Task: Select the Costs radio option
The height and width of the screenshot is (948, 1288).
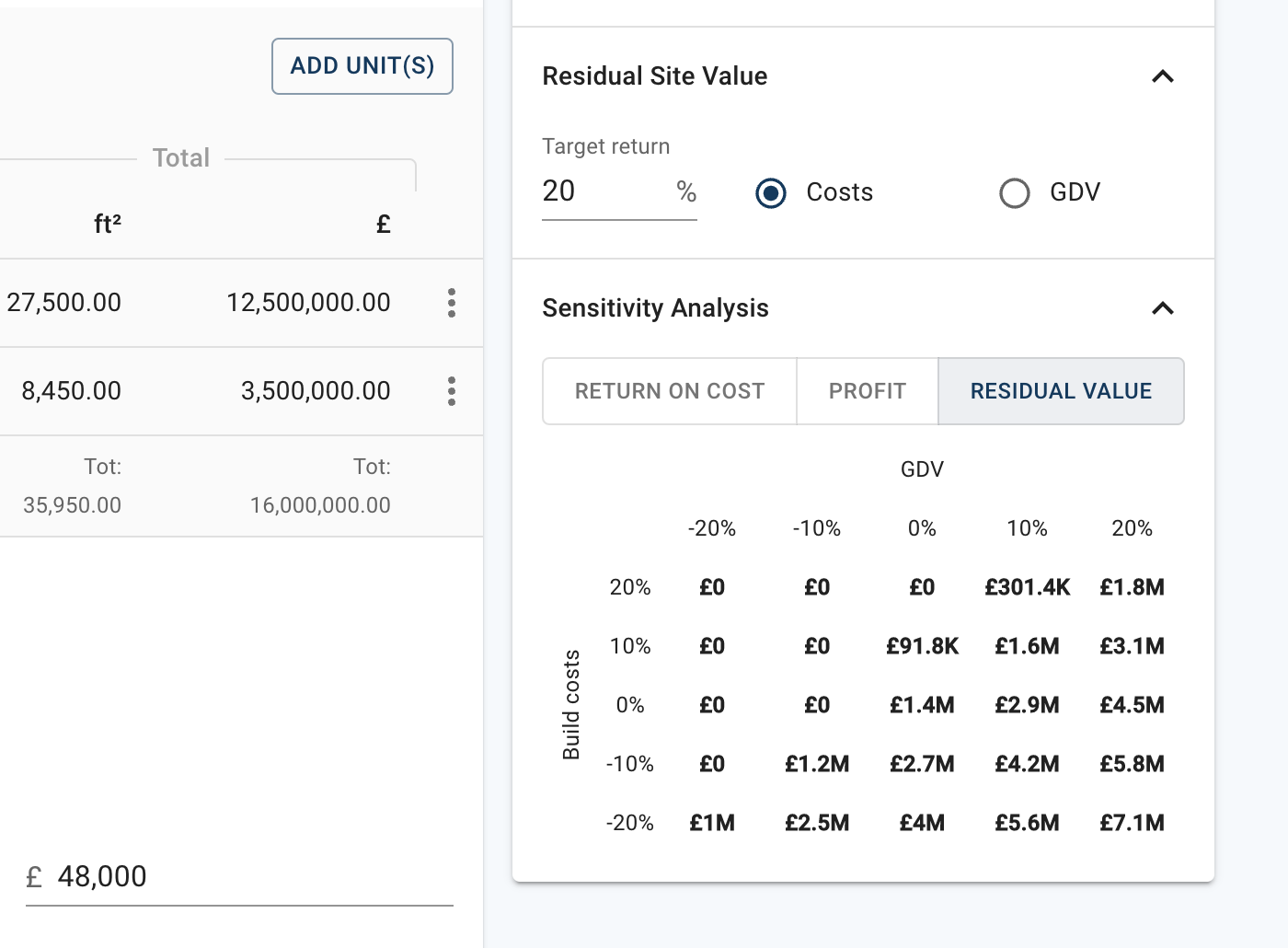Action: pos(771,193)
